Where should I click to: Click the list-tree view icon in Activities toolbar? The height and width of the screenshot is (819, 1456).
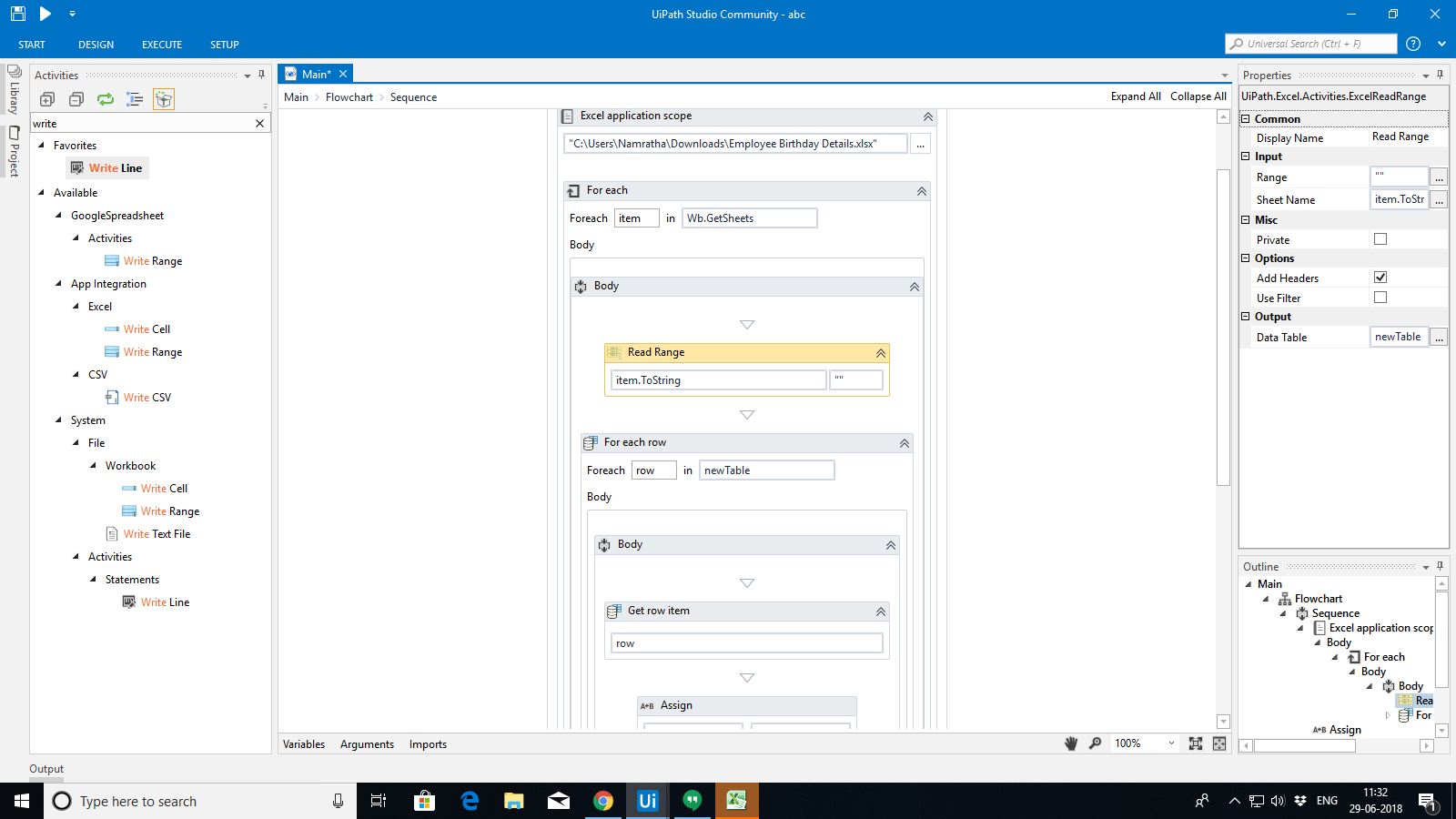(x=135, y=99)
